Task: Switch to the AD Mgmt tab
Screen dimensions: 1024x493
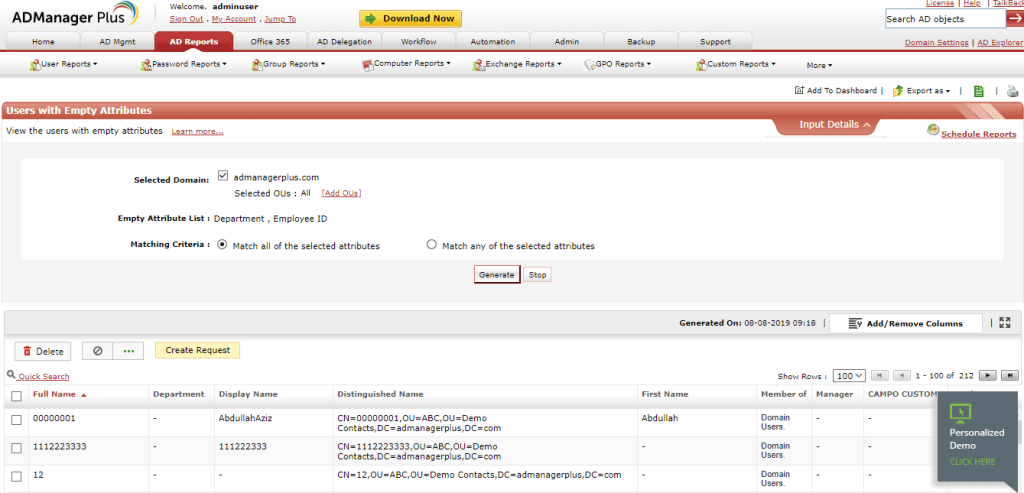Action: [x=118, y=42]
